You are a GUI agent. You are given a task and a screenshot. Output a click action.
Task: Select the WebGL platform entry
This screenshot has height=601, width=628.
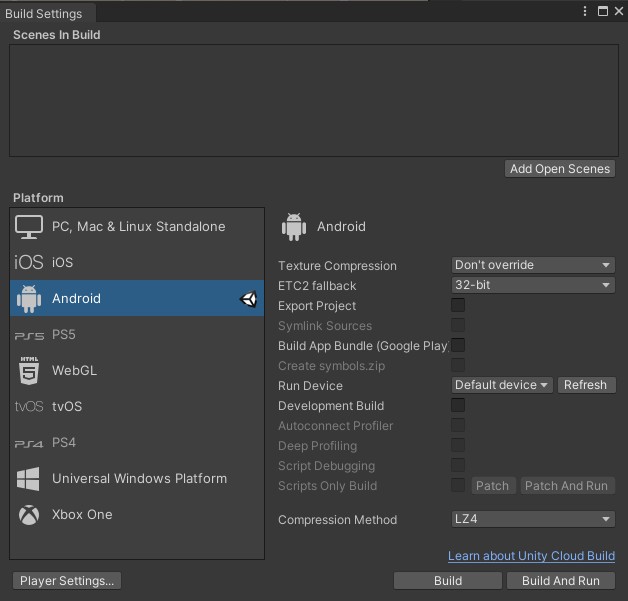point(137,370)
